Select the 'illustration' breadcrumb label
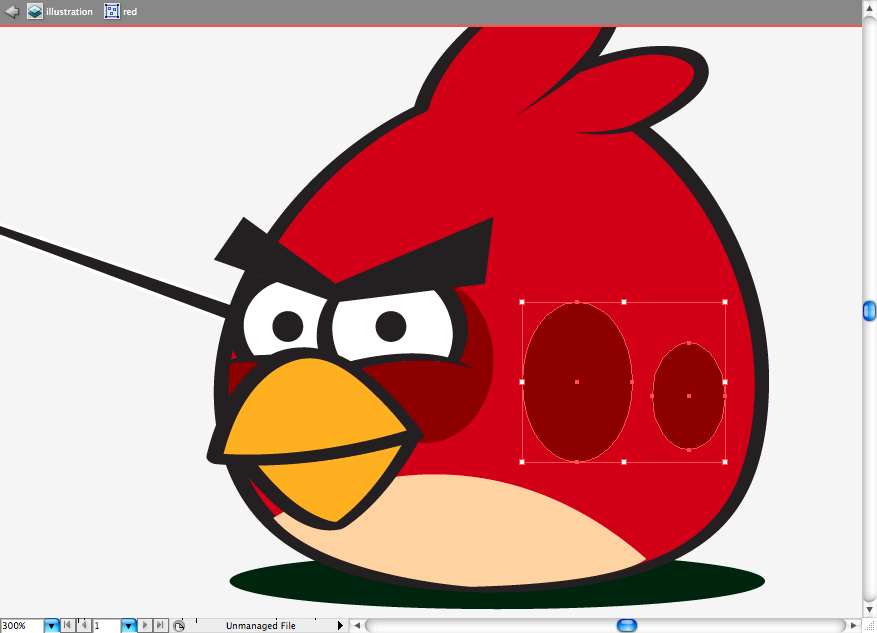The image size is (877, 633). coord(69,12)
